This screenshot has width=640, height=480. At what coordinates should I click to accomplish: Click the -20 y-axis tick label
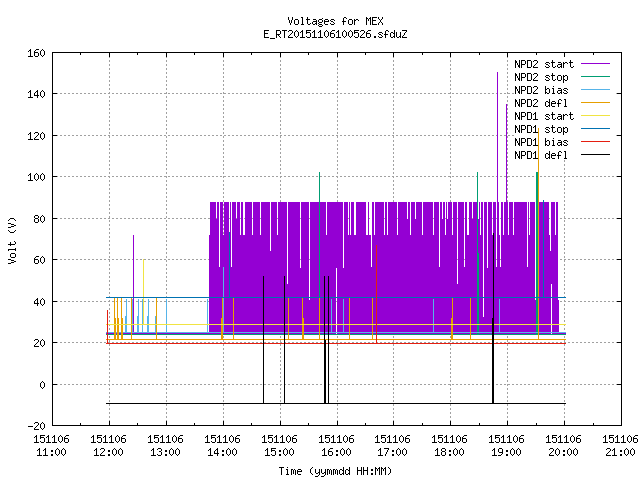(36, 426)
